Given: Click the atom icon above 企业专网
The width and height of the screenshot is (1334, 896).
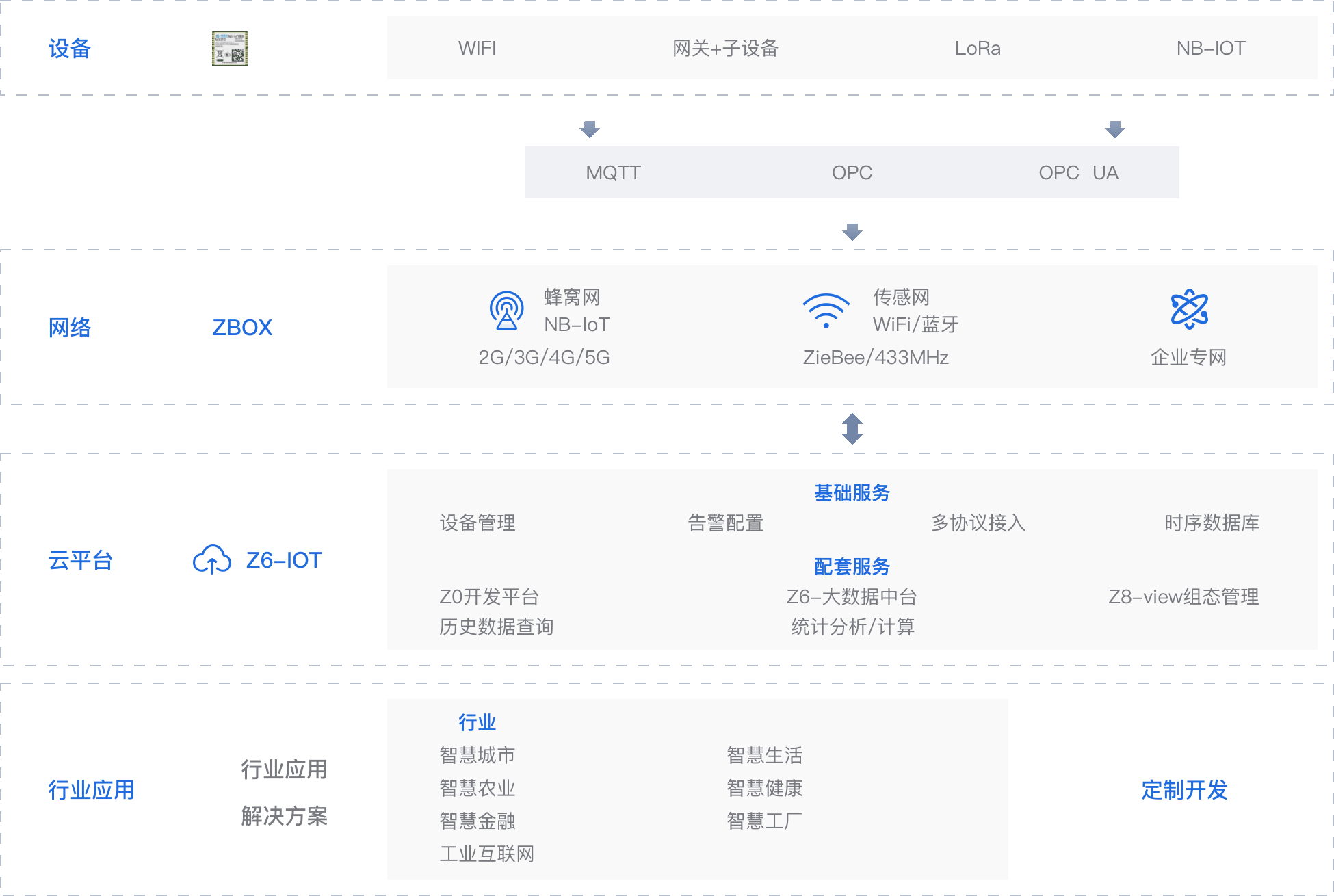Looking at the screenshot, I should 1189,309.
